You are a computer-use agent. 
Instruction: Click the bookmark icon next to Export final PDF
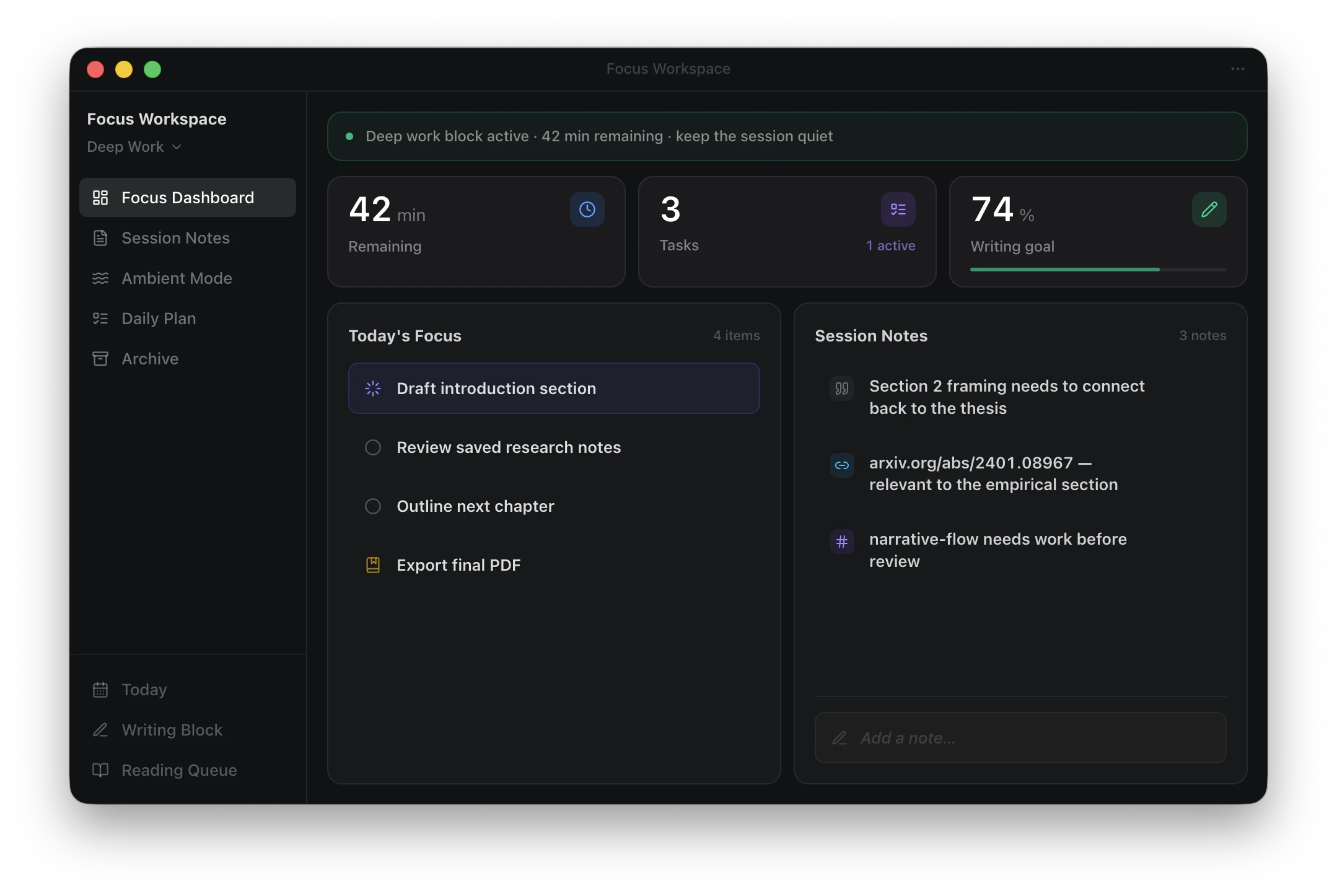pyautogui.click(x=372, y=564)
